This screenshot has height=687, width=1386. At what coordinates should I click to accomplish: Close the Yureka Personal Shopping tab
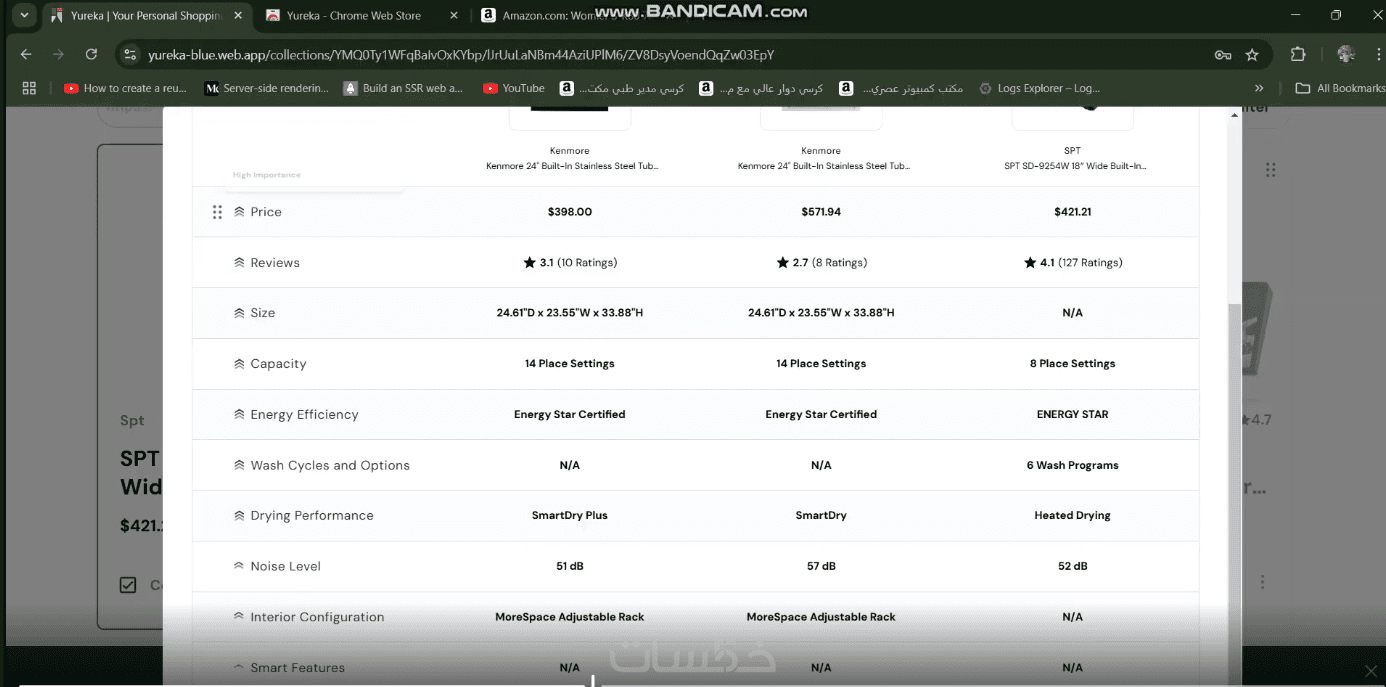(239, 15)
